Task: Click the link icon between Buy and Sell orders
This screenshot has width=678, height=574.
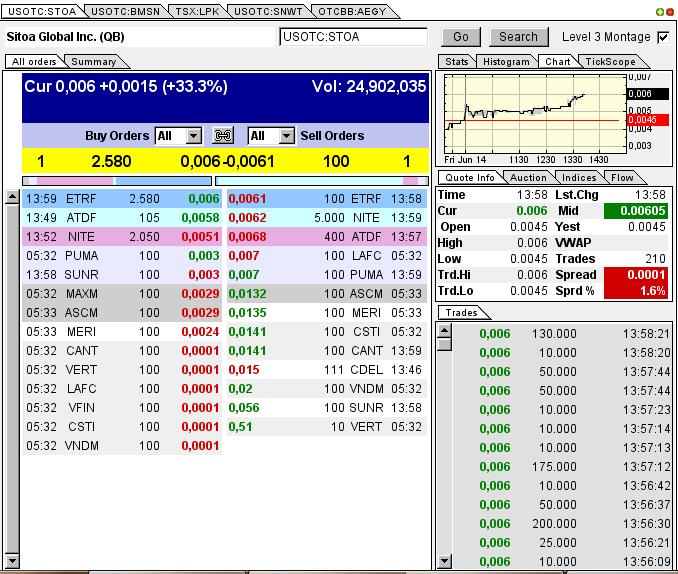Action: [x=223, y=136]
